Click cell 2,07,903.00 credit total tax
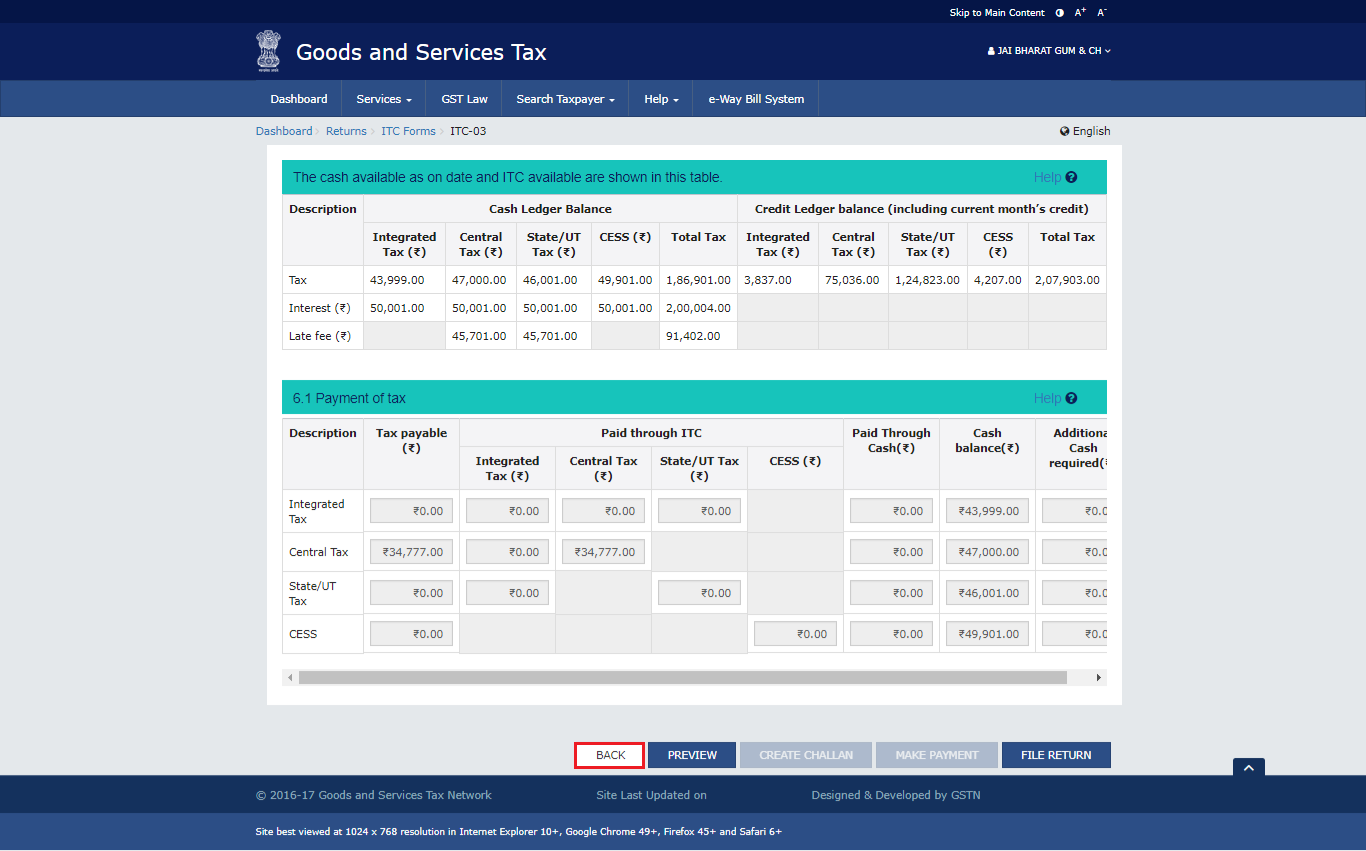 click(x=1067, y=280)
